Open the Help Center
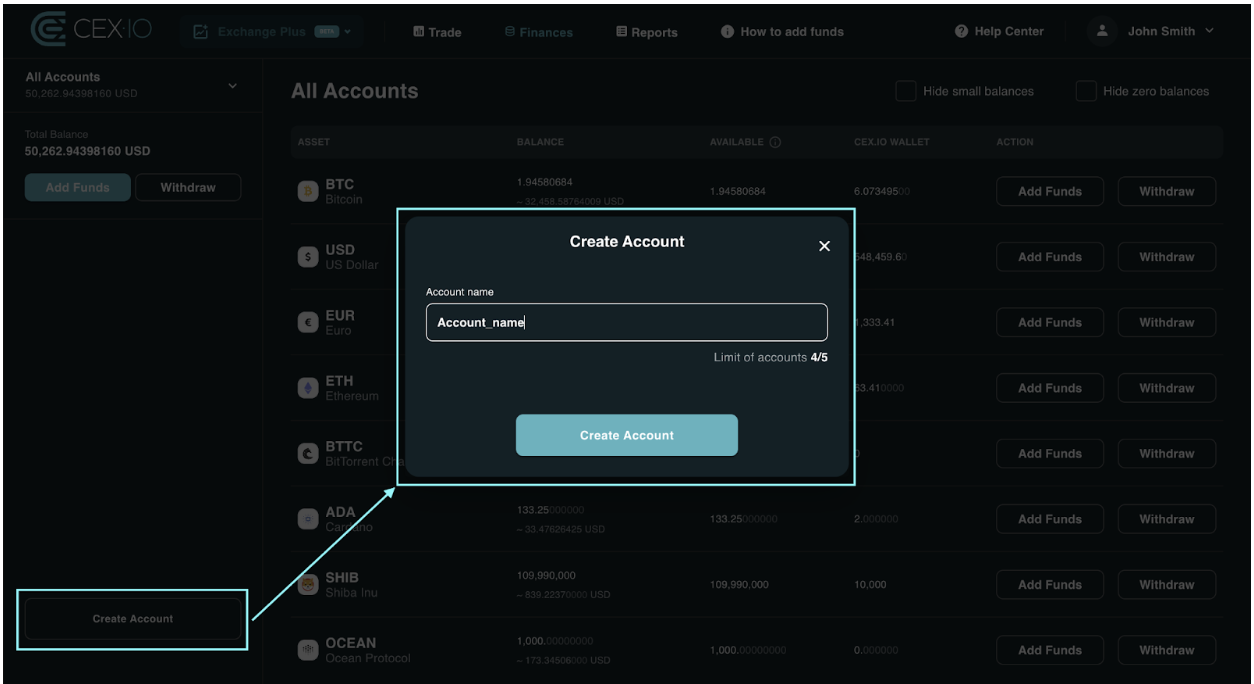 [999, 31]
